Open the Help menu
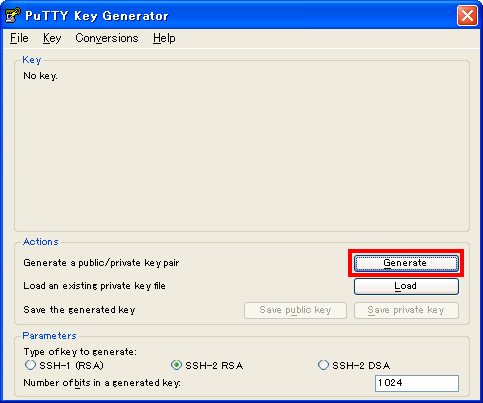The height and width of the screenshot is (403, 483). pyautogui.click(x=164, y=38)
